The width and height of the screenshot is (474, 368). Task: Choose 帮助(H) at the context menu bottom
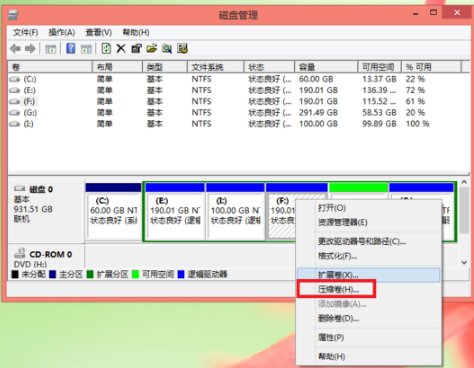(x=368, y=356)
